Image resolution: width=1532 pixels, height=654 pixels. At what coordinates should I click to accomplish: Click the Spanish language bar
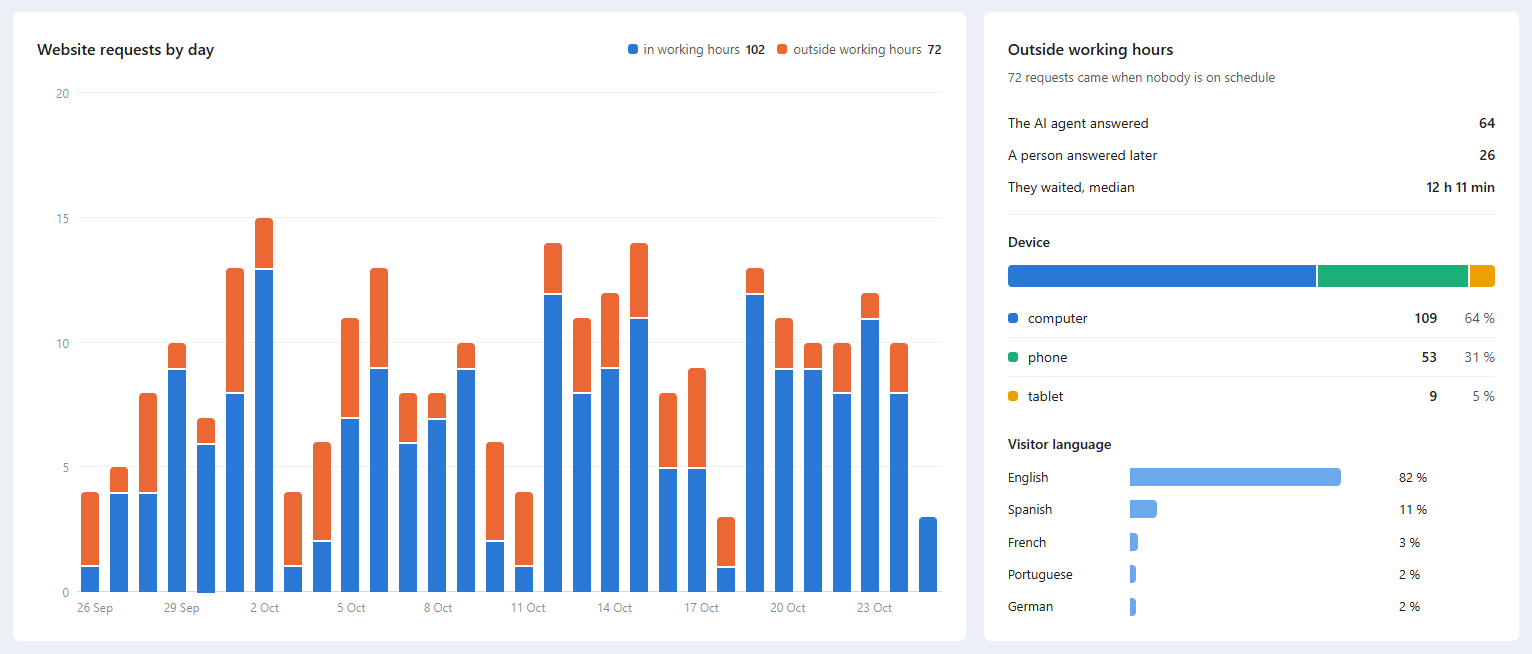pos(1143,509)
